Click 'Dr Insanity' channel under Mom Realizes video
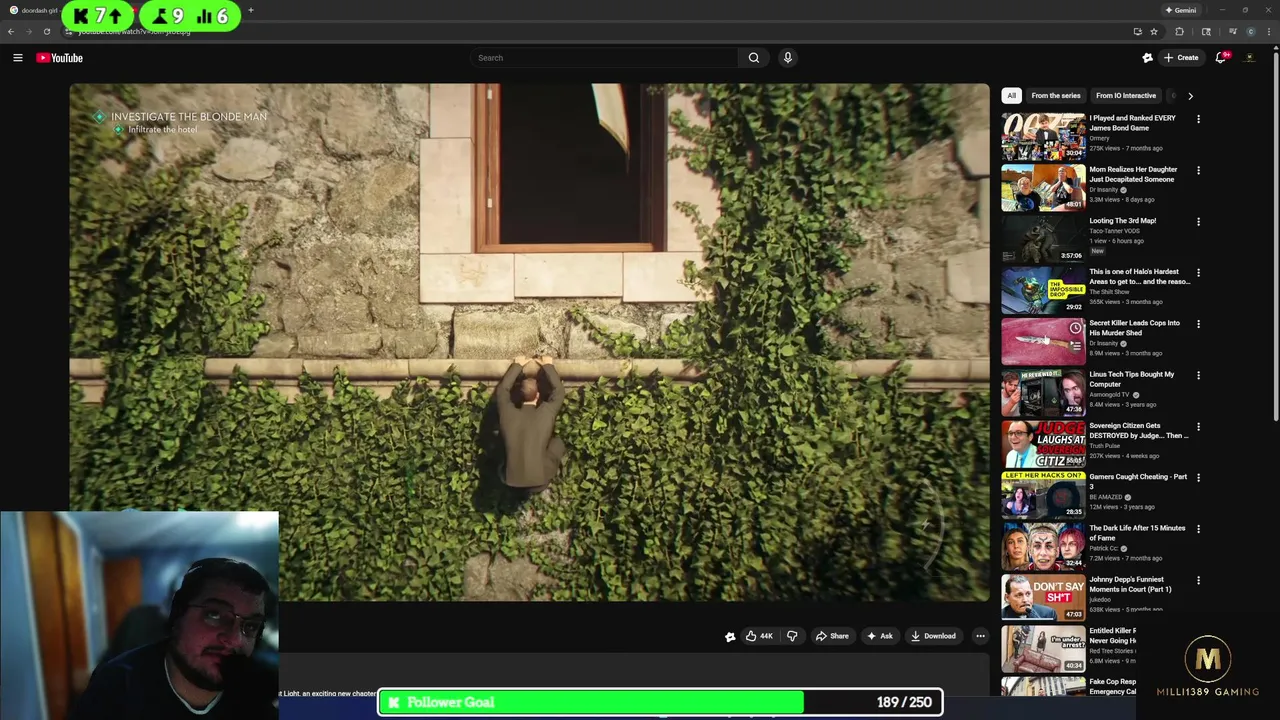Image resolution: width=1280 pixels, height=720 pixels. [x=1103, y=190]
